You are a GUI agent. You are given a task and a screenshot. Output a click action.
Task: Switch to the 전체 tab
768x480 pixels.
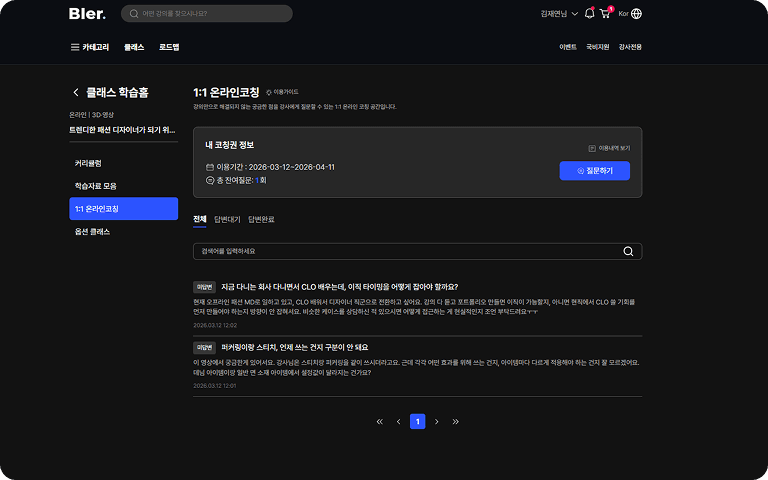(x=200, y=219)
